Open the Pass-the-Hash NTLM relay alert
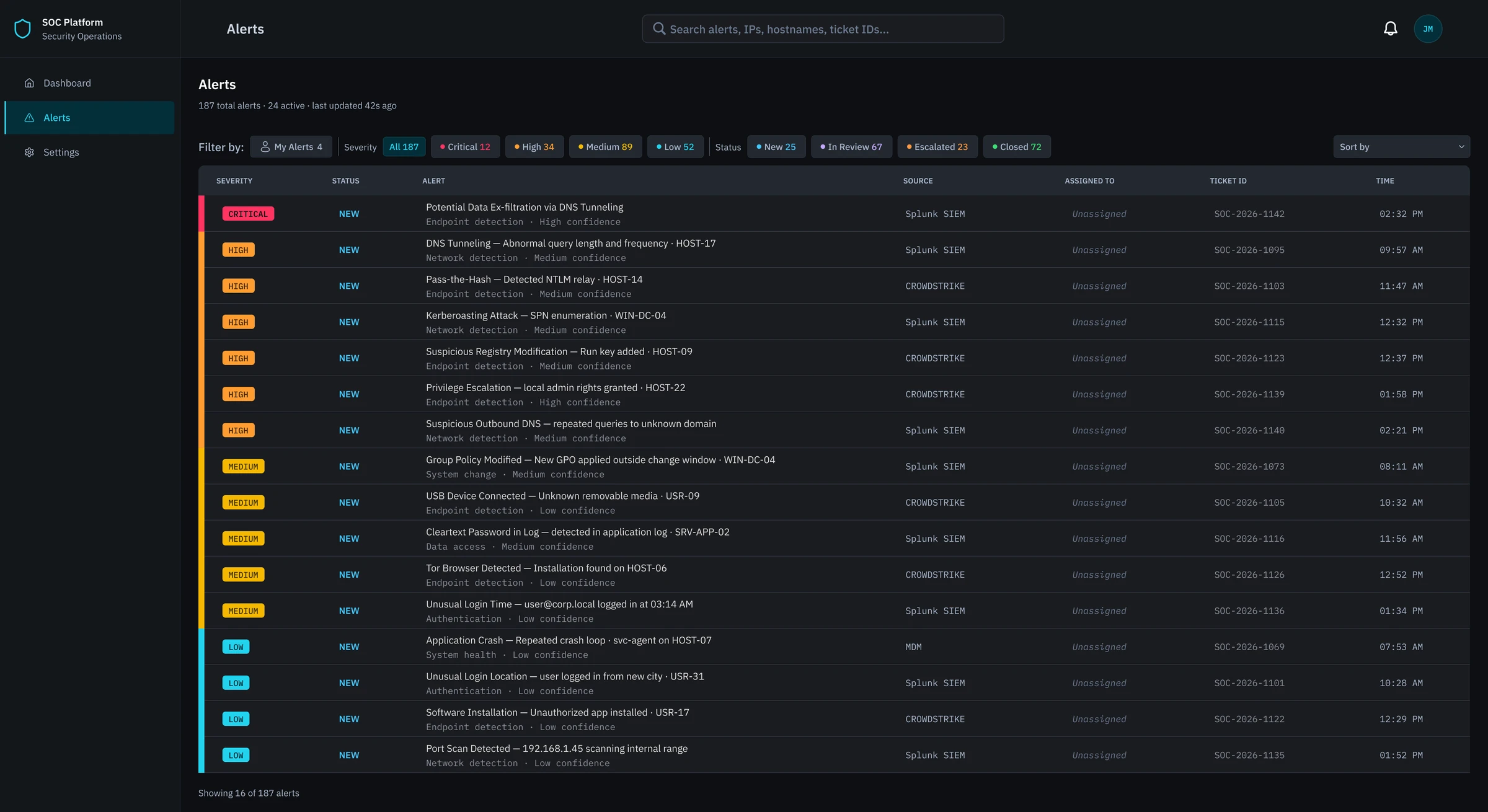Viewport: 1488px width, 812px height. 834,286
